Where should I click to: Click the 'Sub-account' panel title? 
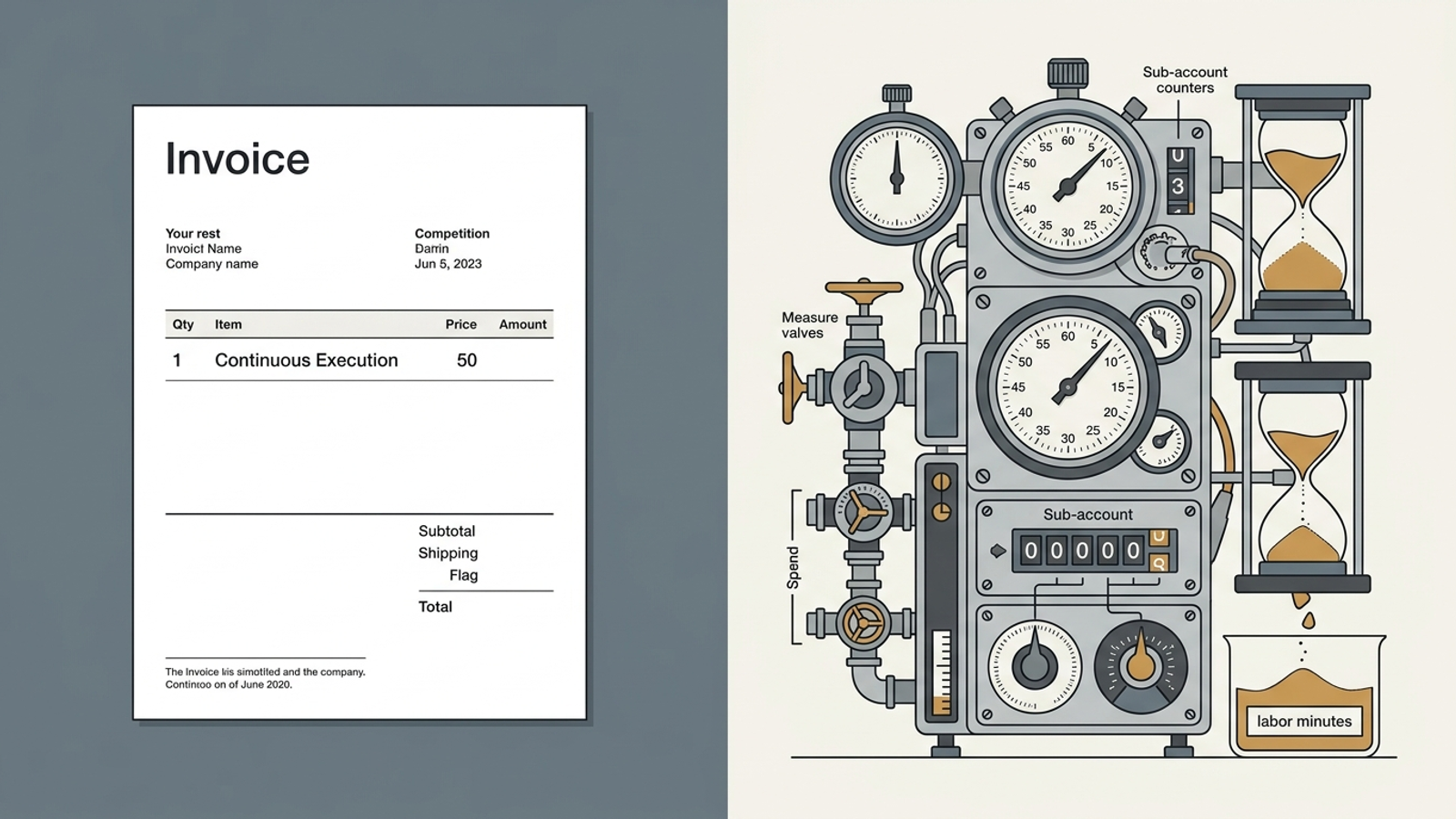click(1087, 514)
